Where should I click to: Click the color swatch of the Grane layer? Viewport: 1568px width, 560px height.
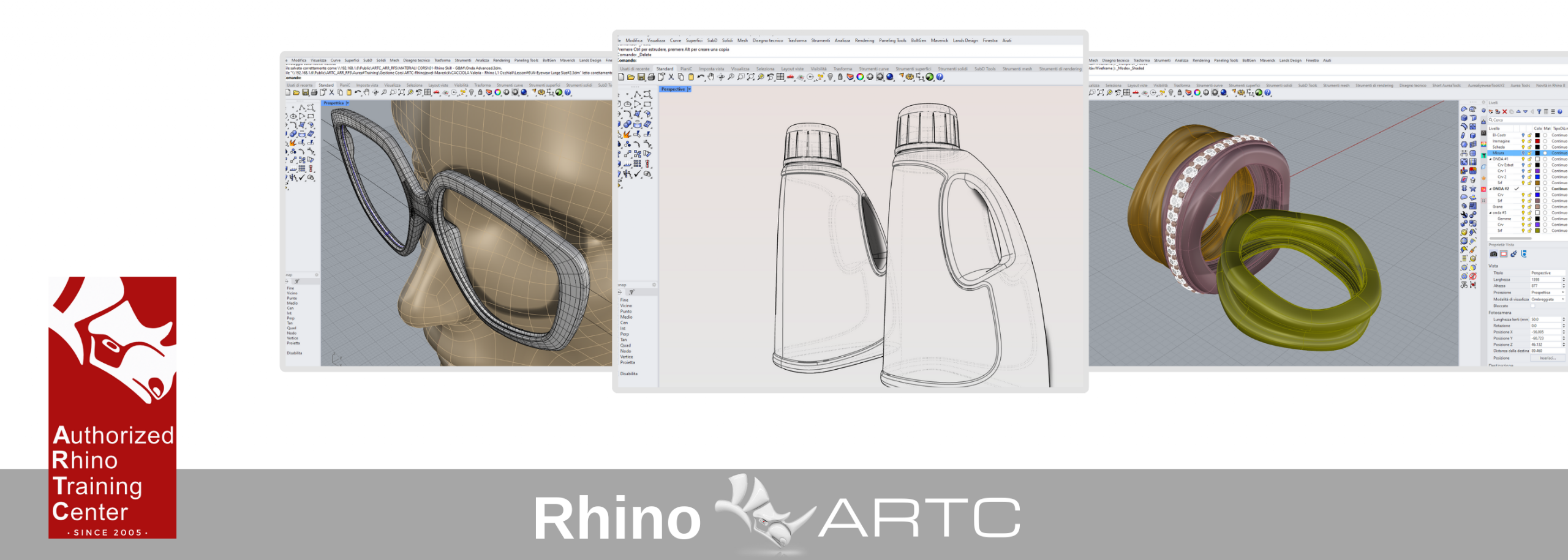(1537, 207)
